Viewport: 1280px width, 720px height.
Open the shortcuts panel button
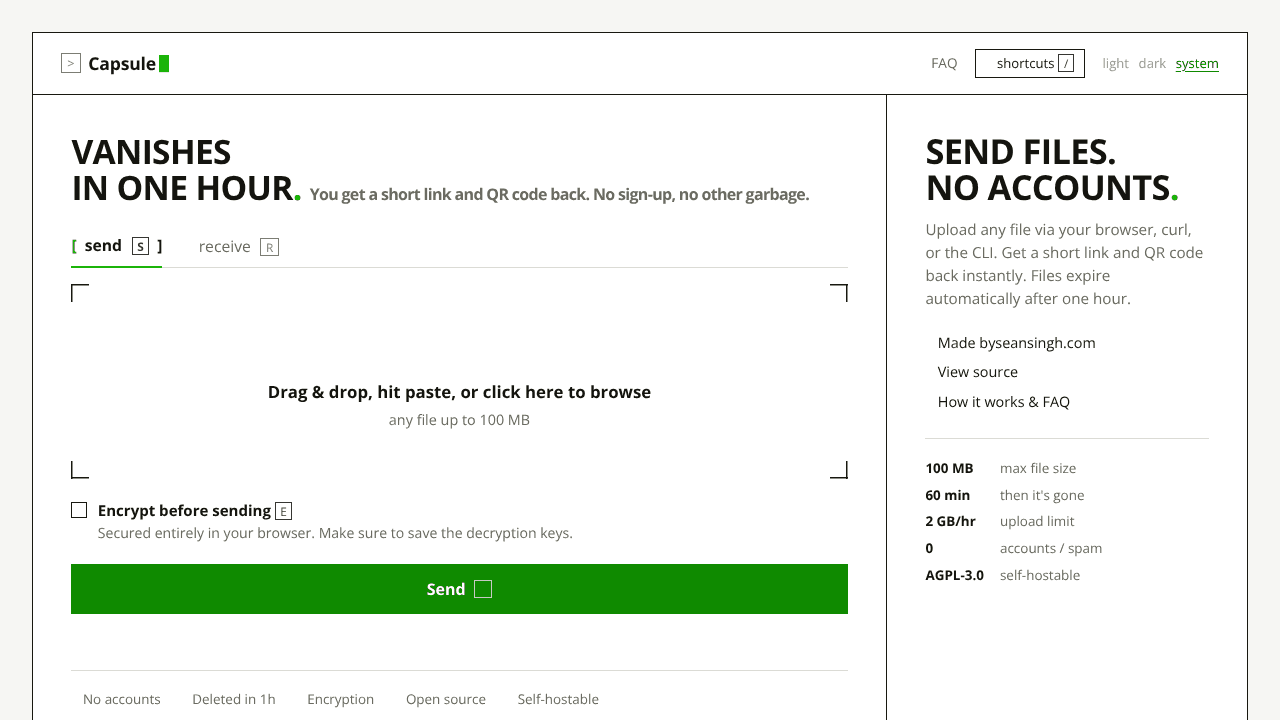tap(1030, 63)
